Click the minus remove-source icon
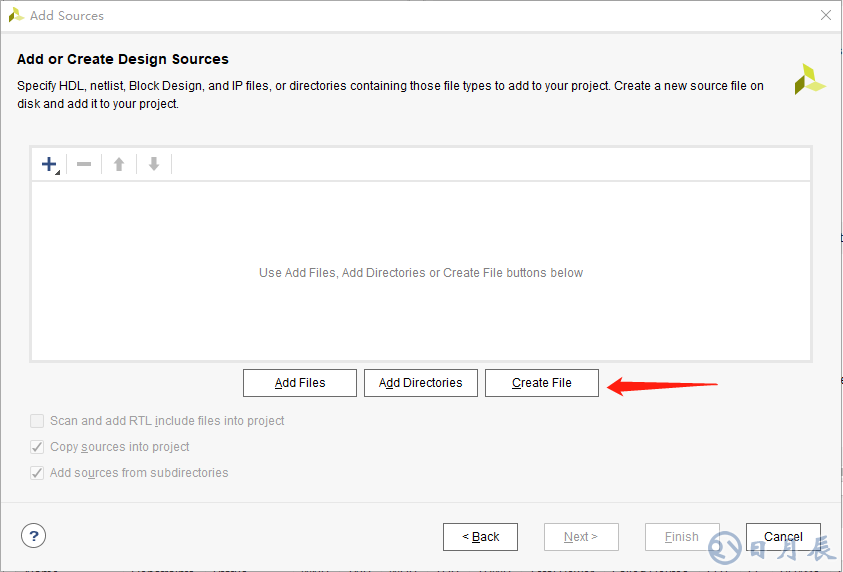Viewport: 843px width, 572px height. [x=84, y=164]
